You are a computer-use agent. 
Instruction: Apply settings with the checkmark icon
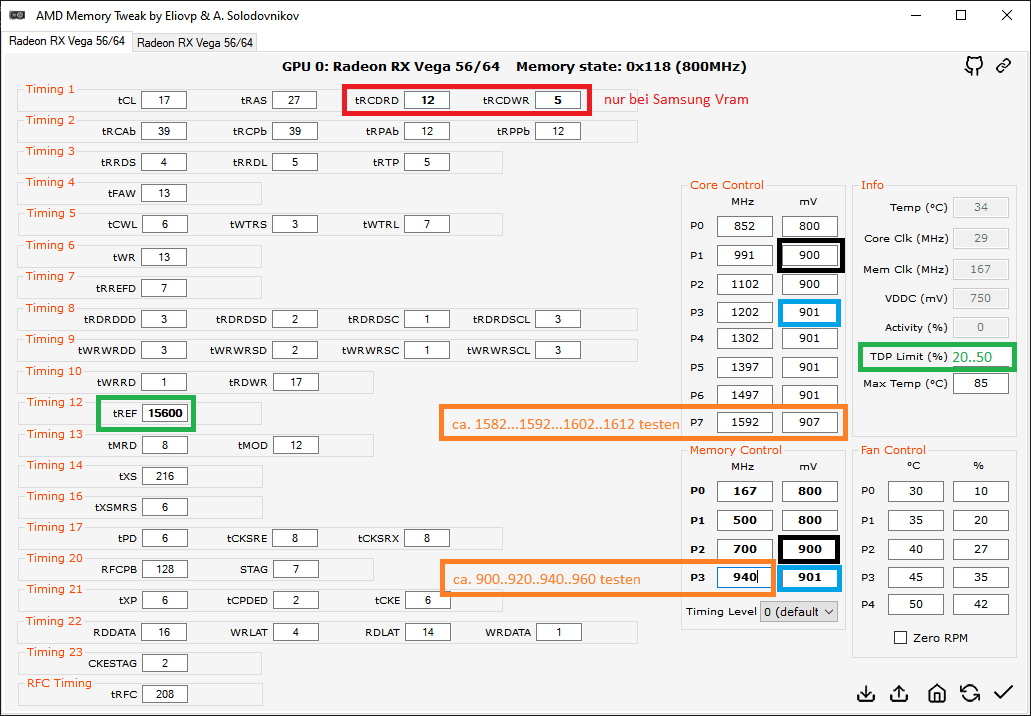[x=1003, y=692]
